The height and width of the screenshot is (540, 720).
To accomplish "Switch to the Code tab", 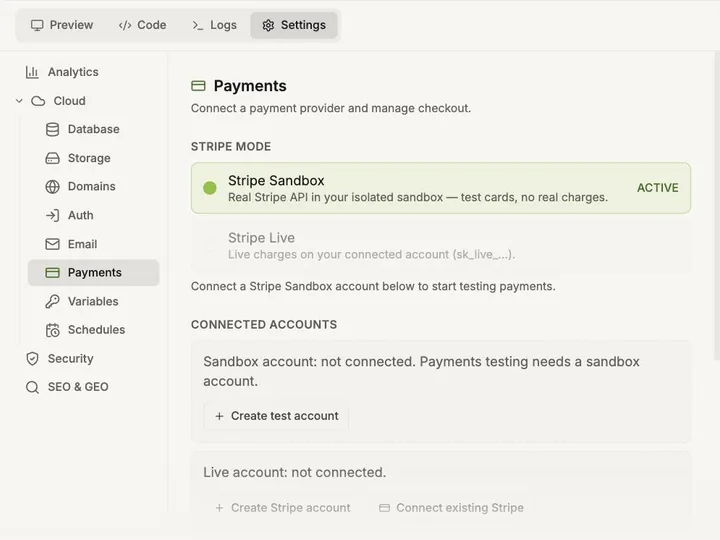I will 142,25.
